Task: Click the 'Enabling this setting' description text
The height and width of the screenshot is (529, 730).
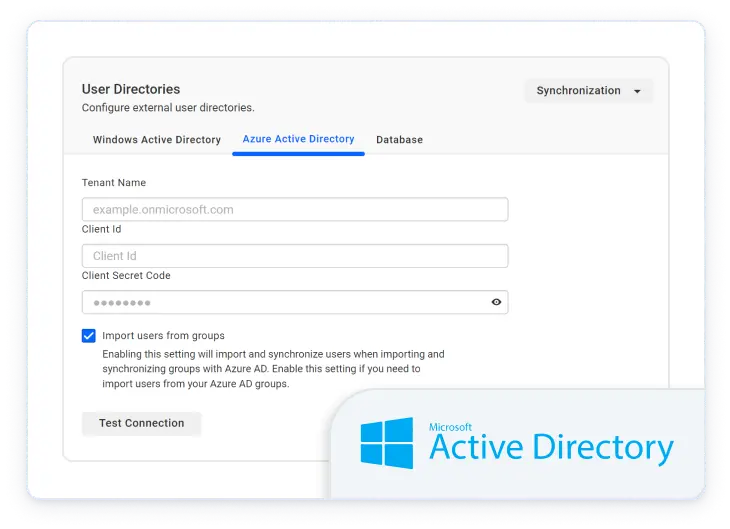Action: [x=273, y=369]
